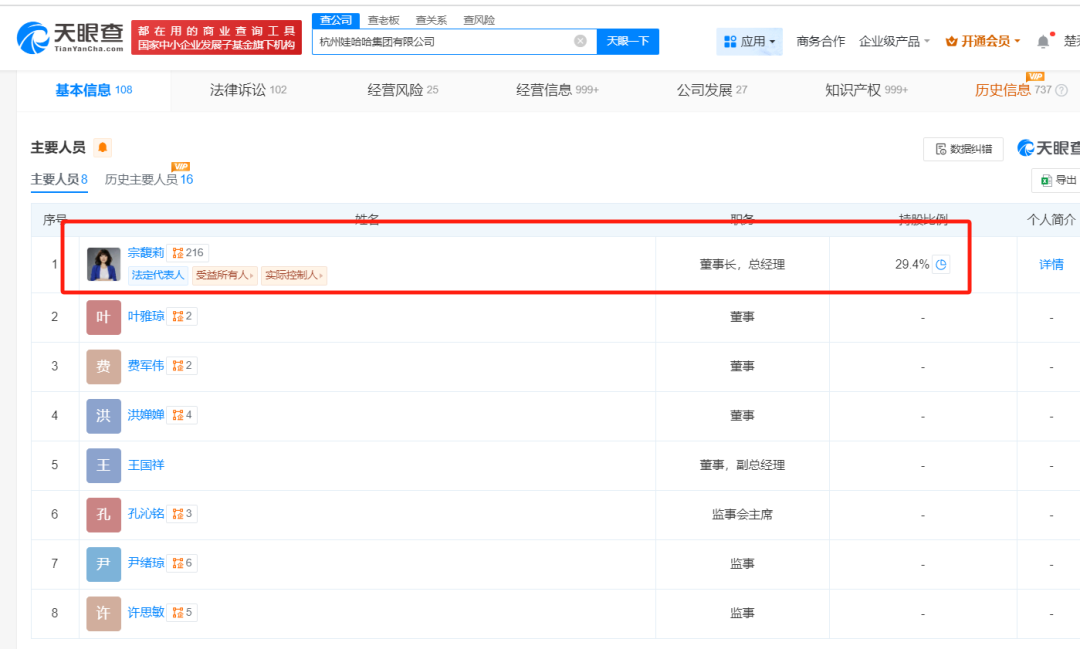1080x649 pixels.
Task: Switch to the 查风险 search tab
Action: click(479, 20)
